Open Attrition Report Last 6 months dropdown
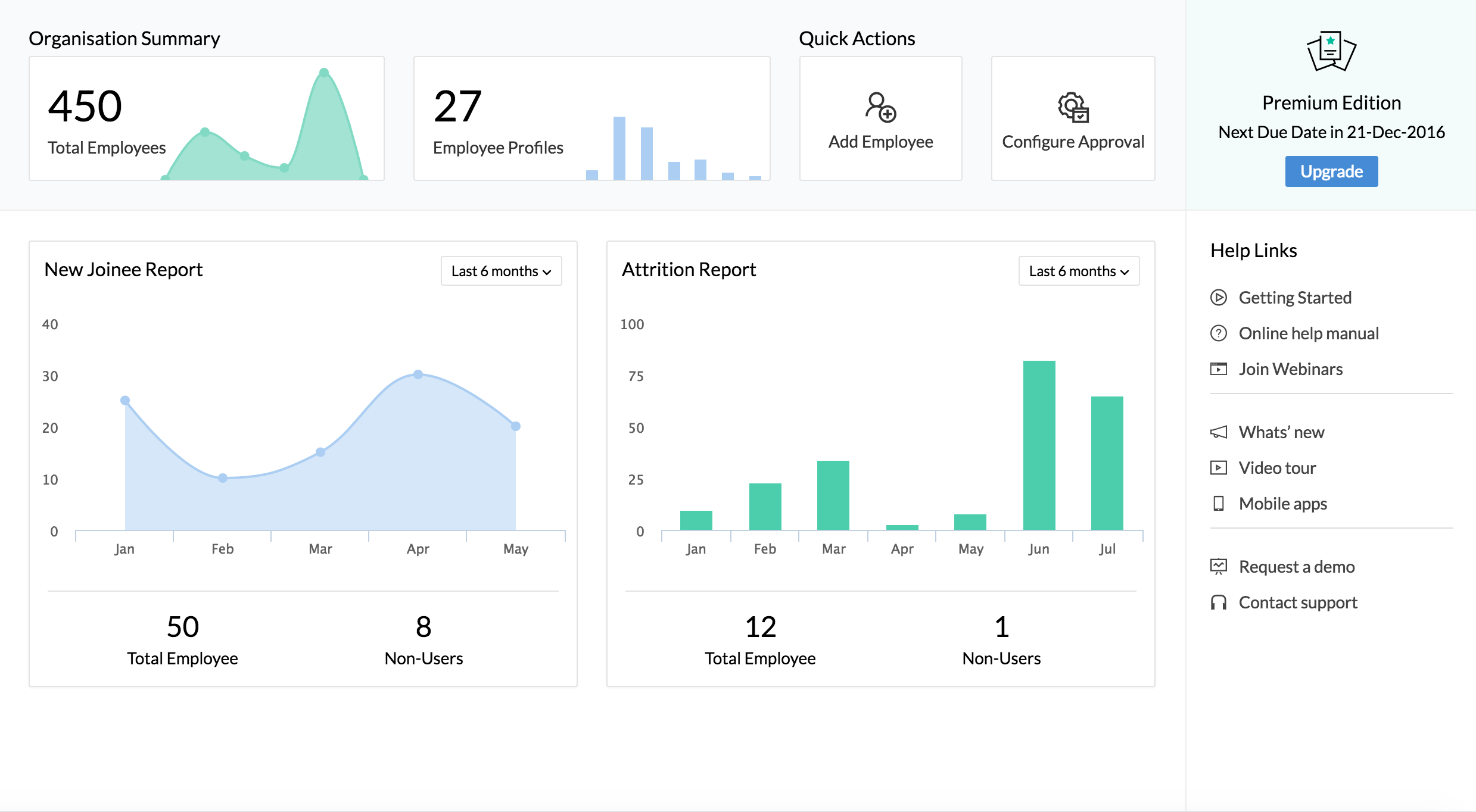Viewport: 1476px width, 812px height. tap(1079, 271)
